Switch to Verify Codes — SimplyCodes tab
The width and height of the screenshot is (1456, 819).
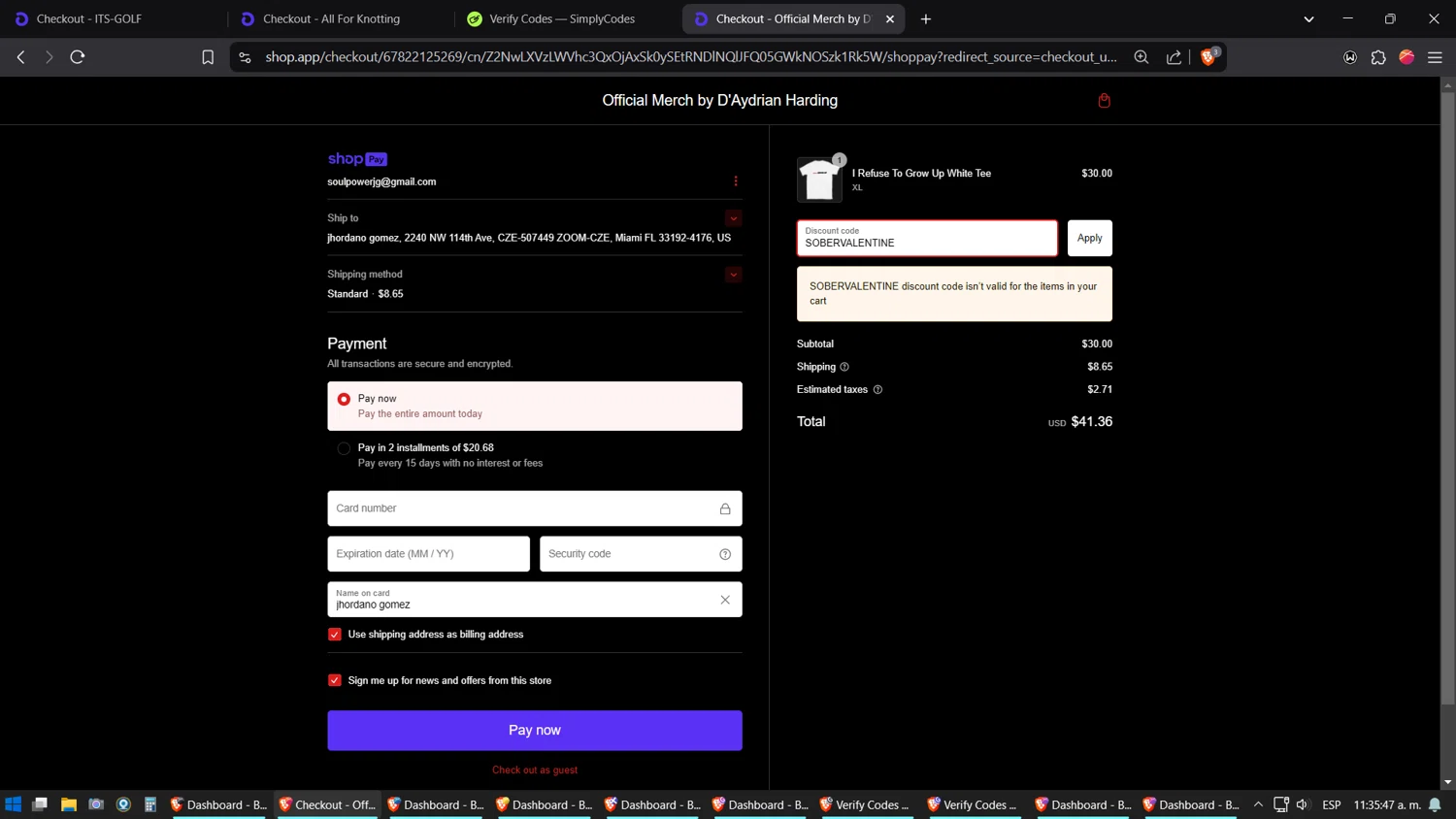click(x=566, y=18)
